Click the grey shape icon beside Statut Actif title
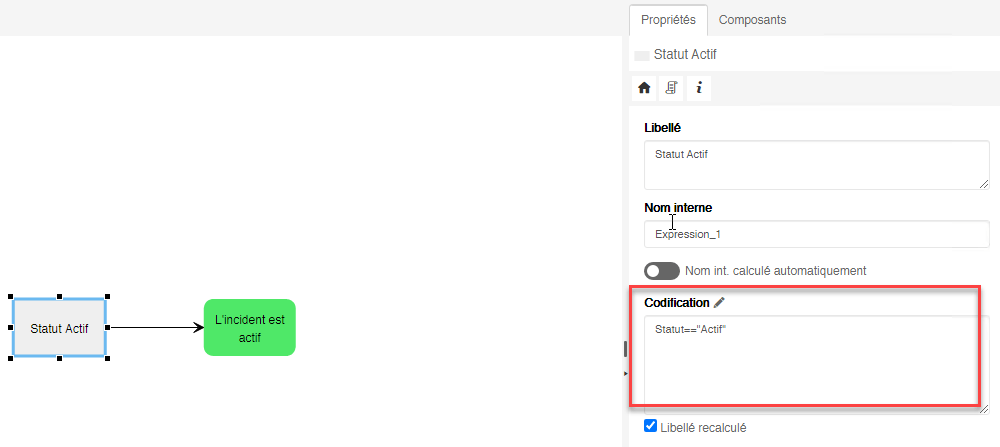The height and width of the screenshot is (447, 1000). [641, 55]
